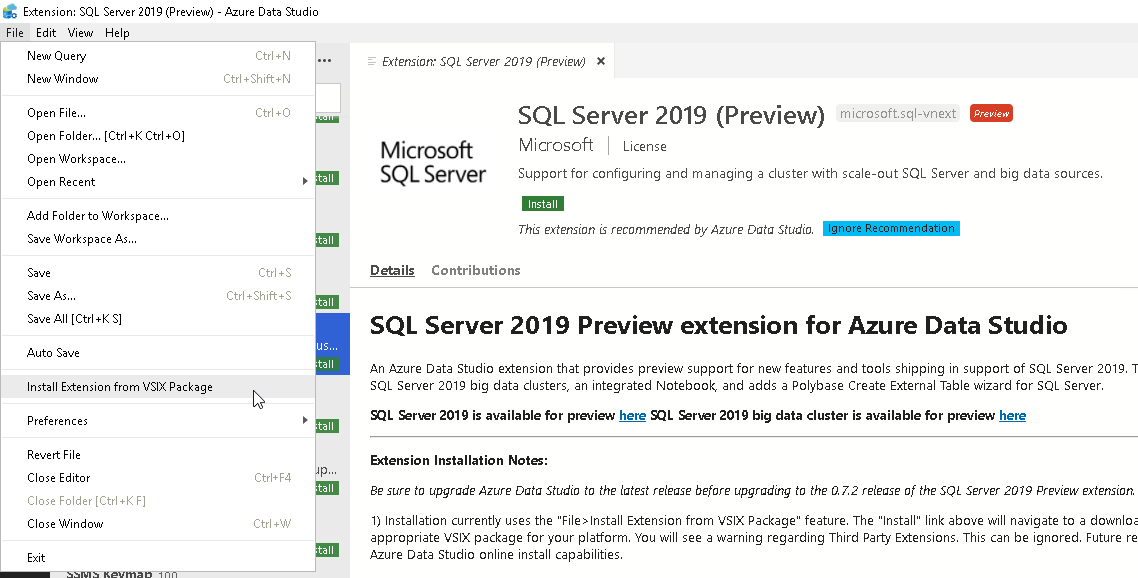Viewport: 1138px width, 578px height.
Task: Choose Install Extension from VSIX Package
Action: click(120, 387)
